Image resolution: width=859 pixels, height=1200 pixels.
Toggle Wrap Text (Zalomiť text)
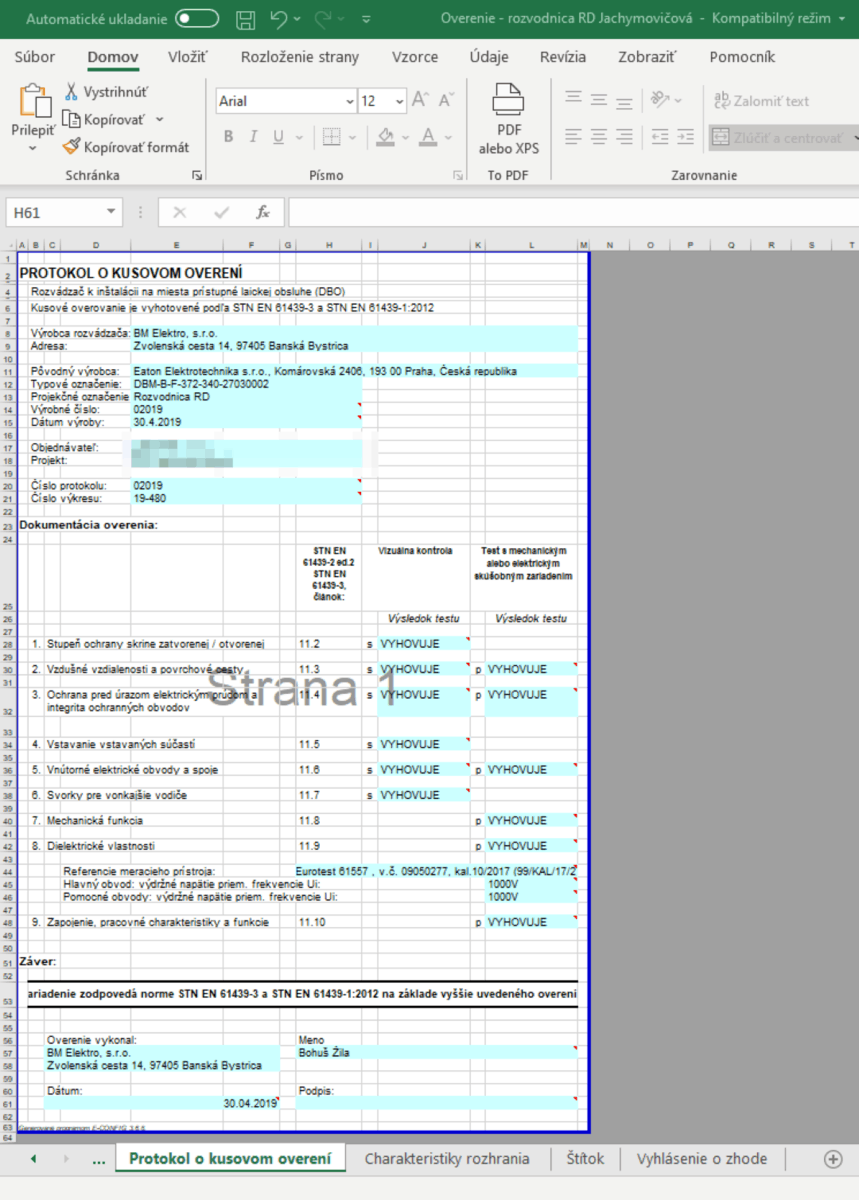click(760, 101)
